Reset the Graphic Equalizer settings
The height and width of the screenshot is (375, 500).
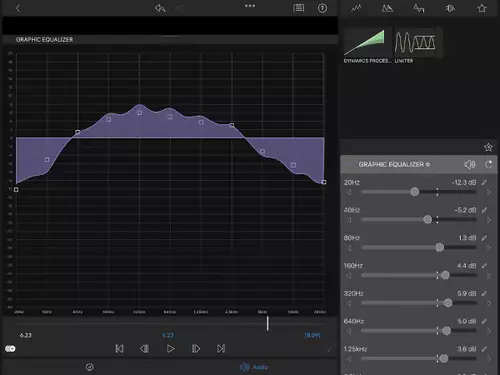coord(489,164)
